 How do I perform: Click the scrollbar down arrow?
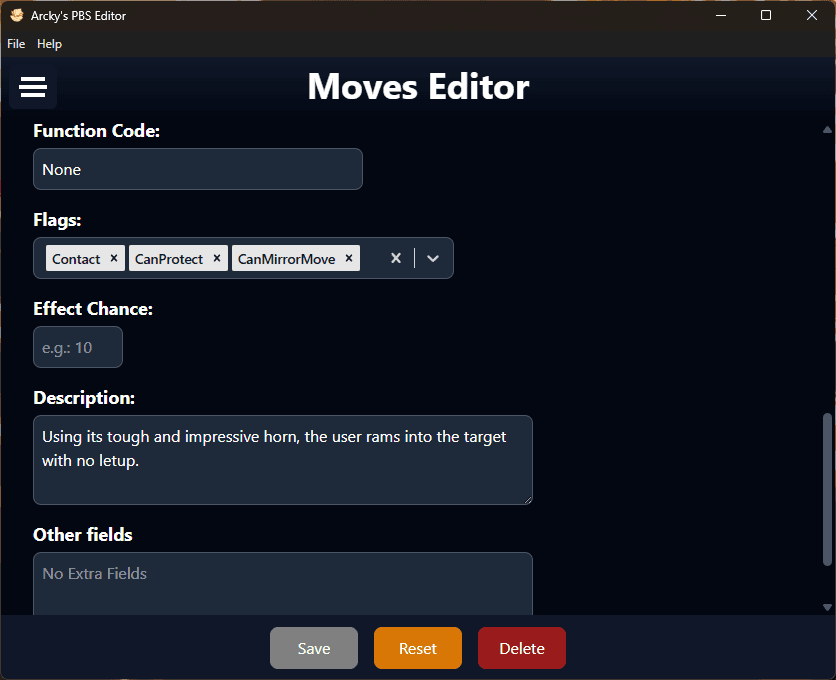[827, 606]
